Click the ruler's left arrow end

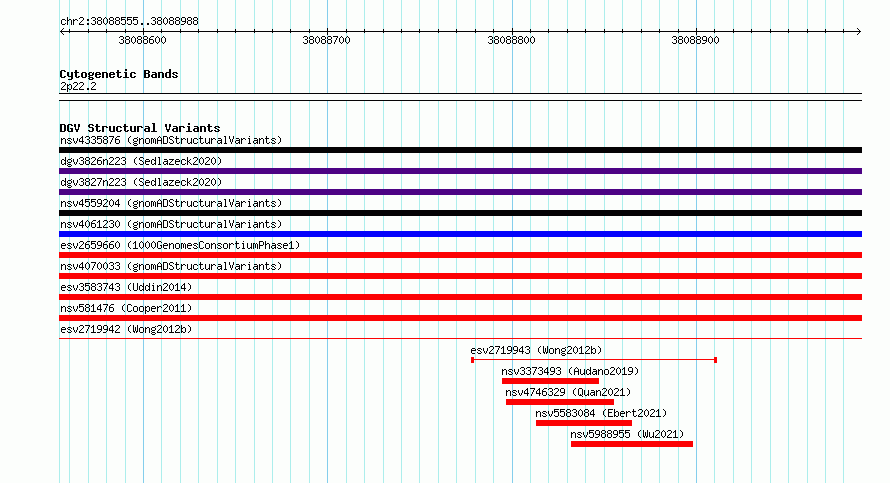tap(62, 32)
